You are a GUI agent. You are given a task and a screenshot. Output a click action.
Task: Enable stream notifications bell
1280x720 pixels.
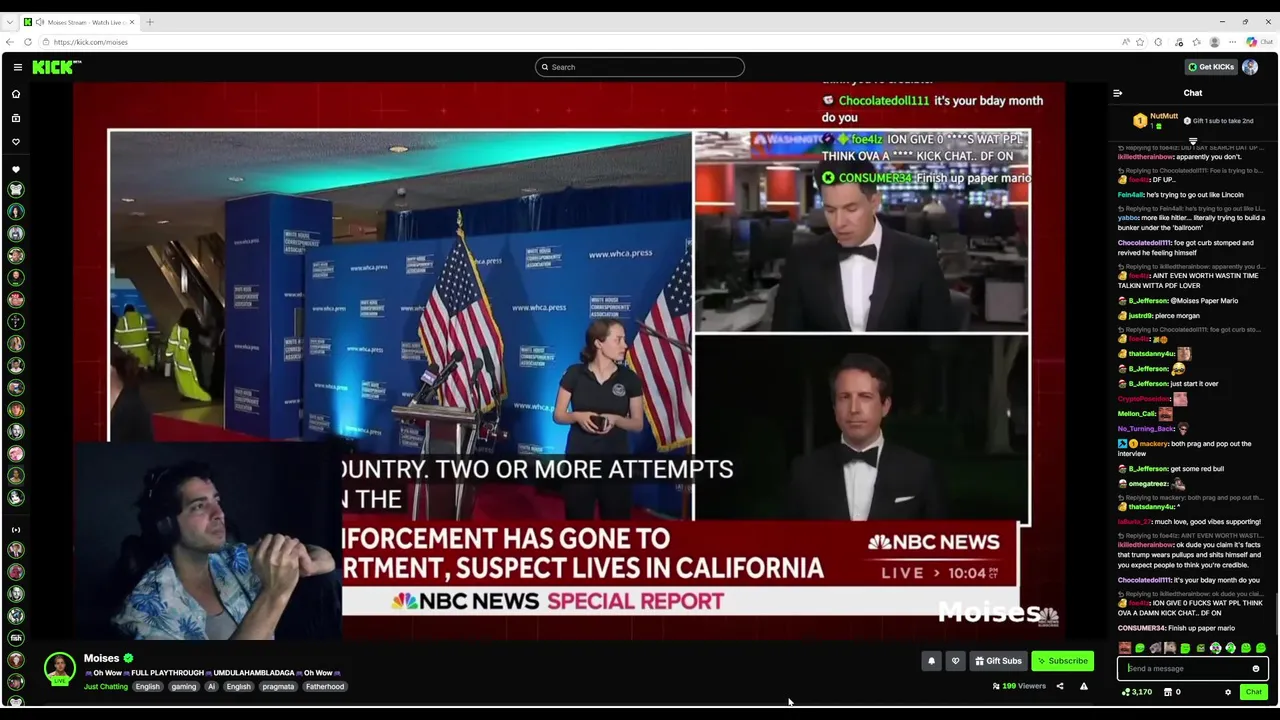coord(931,661)
